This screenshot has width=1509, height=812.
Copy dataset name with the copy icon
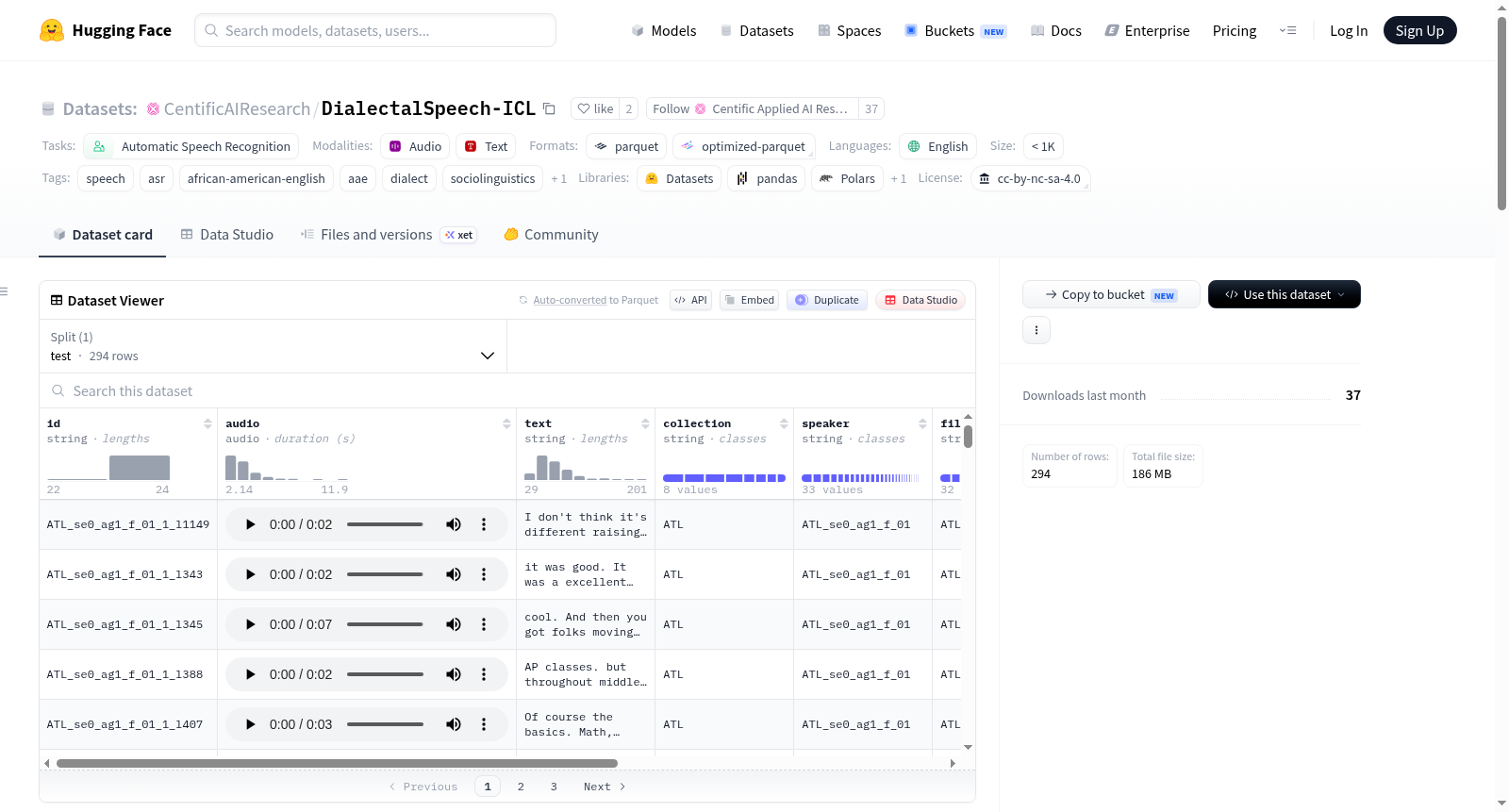point(549,108)
